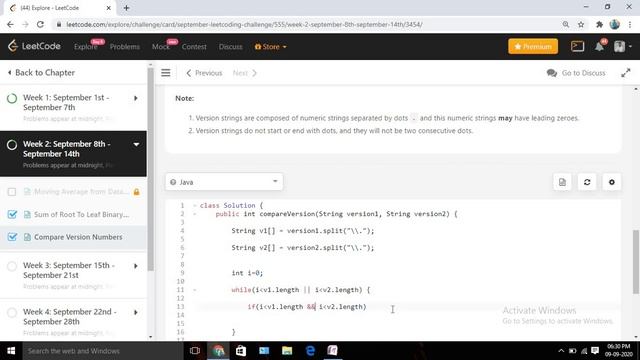
Task: Toggle the Compare Version Numbers checkbox
Action: point(12,237)
